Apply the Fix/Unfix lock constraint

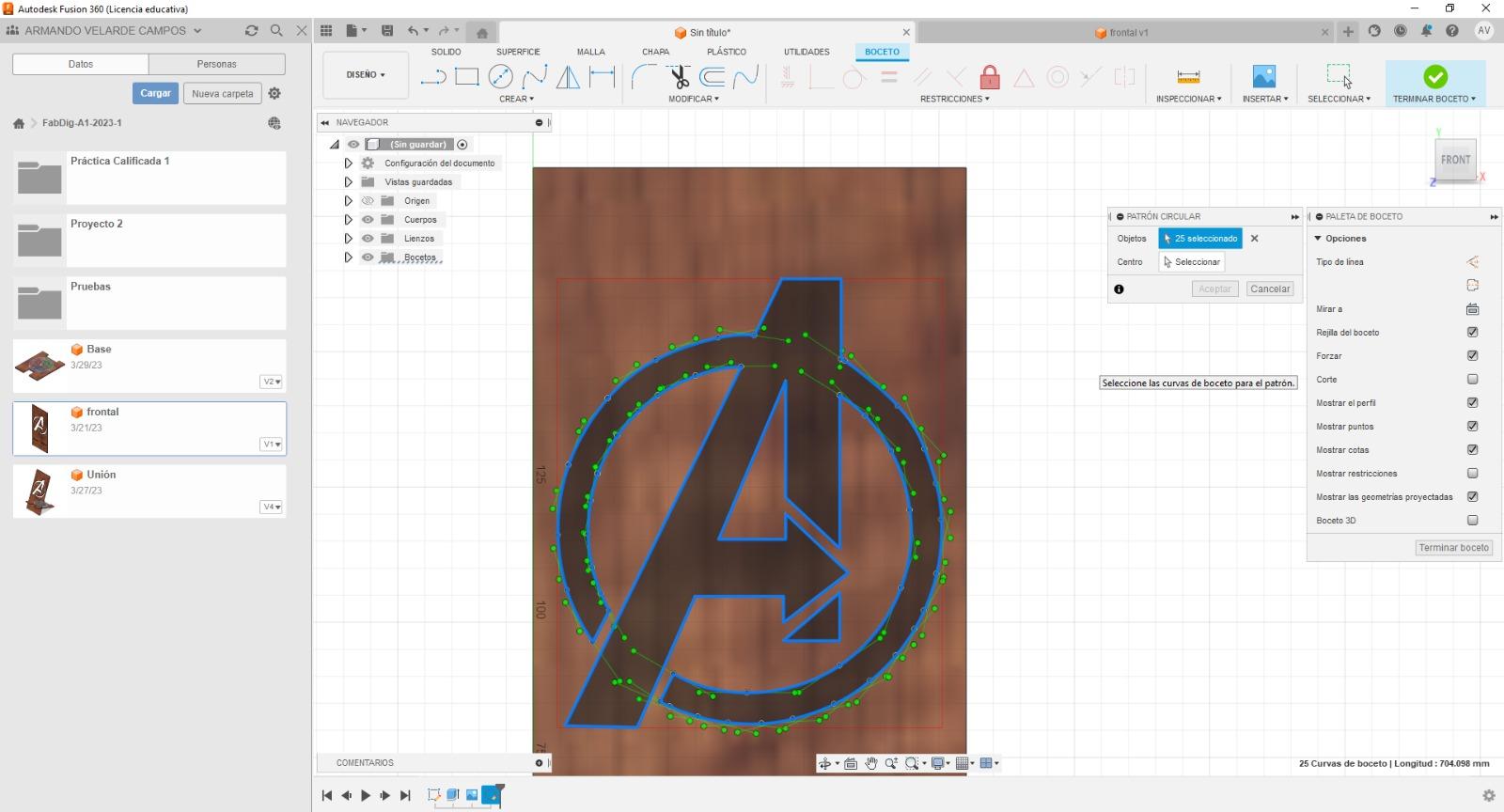tap(990, 77)
